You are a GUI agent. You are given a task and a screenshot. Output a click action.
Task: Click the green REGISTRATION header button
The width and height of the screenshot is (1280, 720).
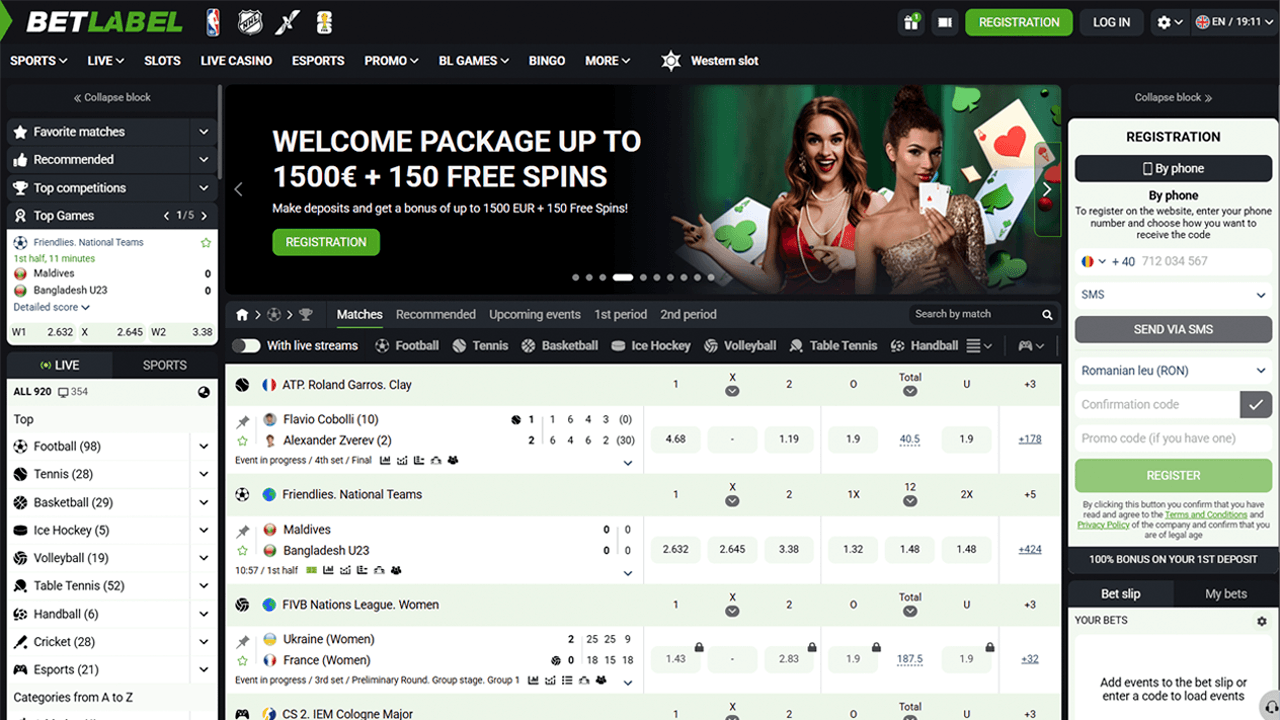coord(1019,22)
